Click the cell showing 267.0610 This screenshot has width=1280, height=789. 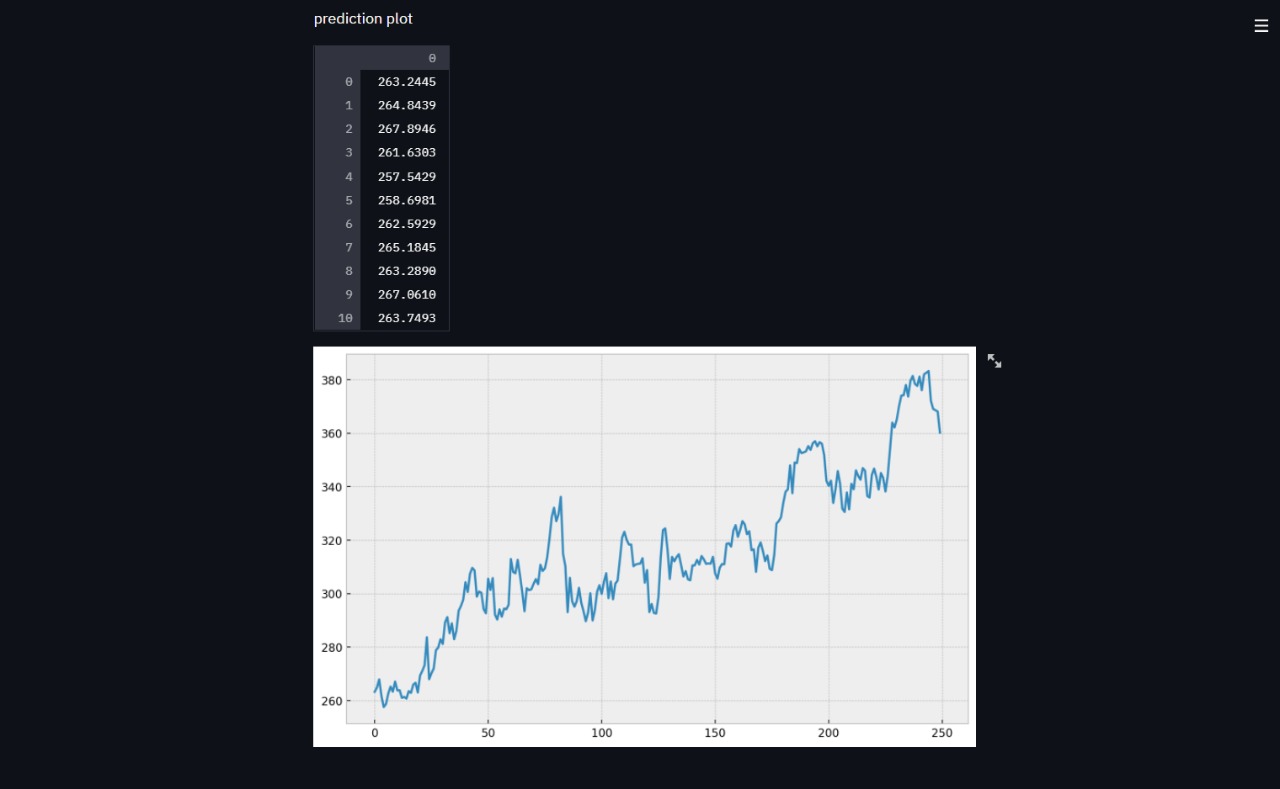click(x=406, y=294)
